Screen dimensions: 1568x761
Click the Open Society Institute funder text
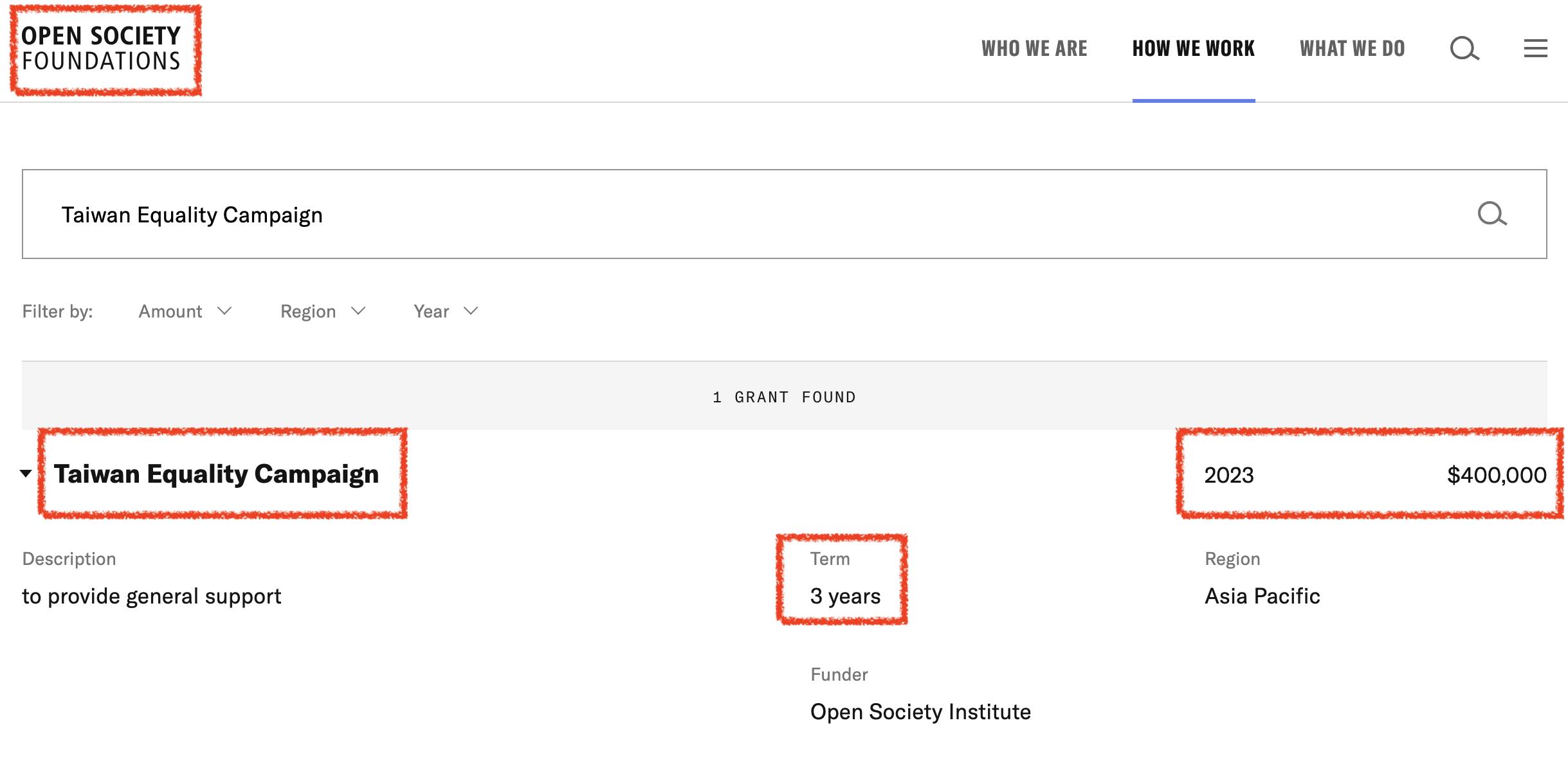(920, 712)
